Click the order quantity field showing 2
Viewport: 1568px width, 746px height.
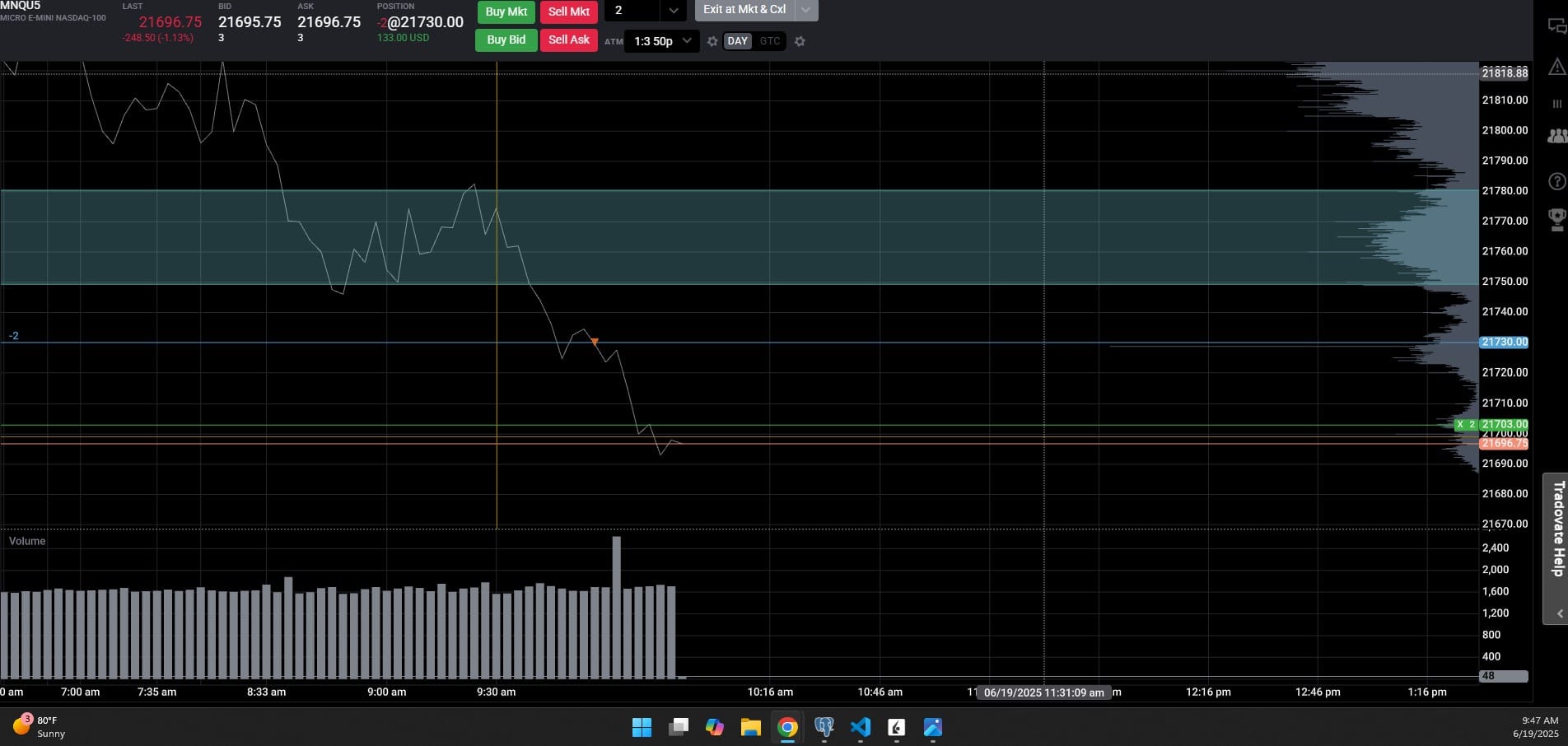pos(632,11)
